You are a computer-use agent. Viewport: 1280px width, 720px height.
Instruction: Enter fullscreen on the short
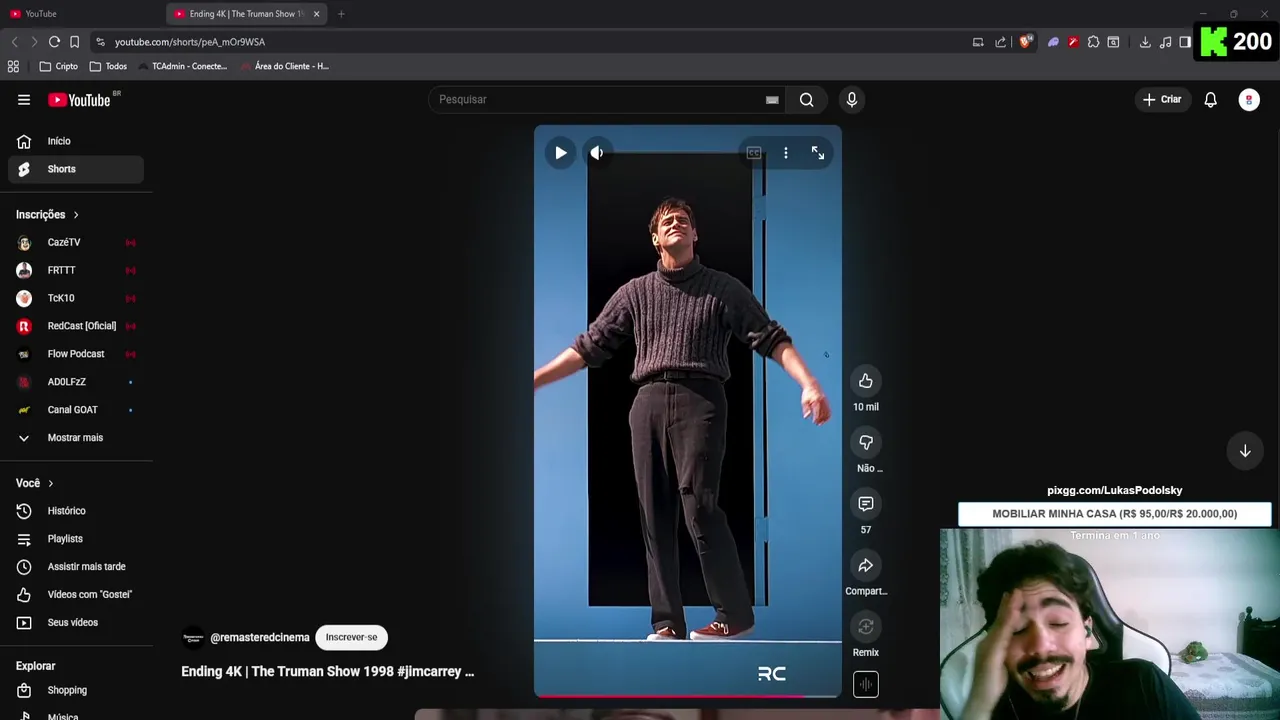(818, 153)
